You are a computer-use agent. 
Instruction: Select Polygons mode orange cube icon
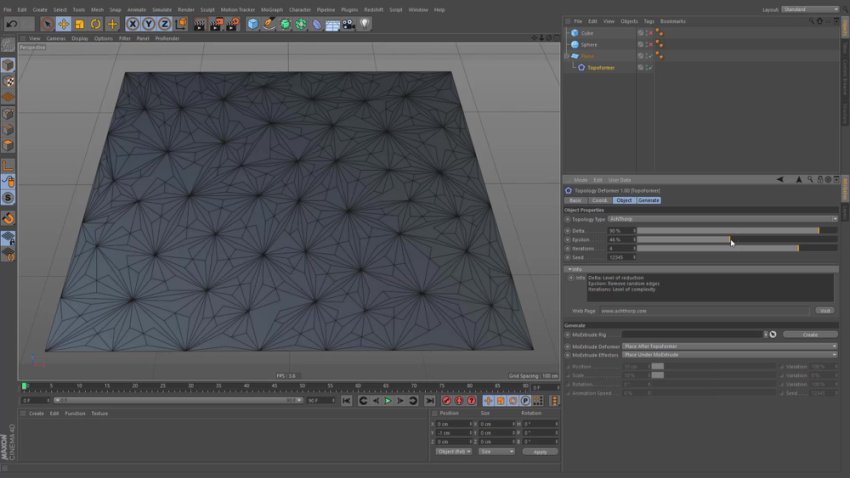(8, 145)
